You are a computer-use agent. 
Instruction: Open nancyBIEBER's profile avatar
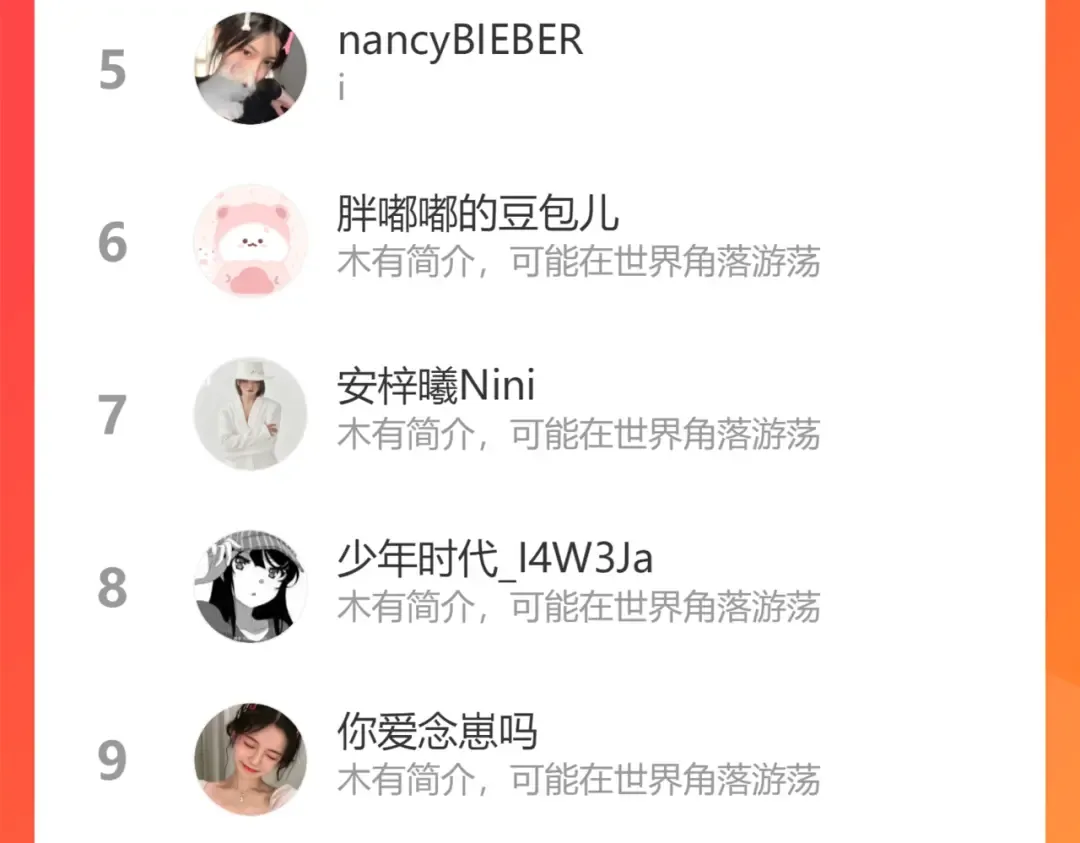coord(251,68)
